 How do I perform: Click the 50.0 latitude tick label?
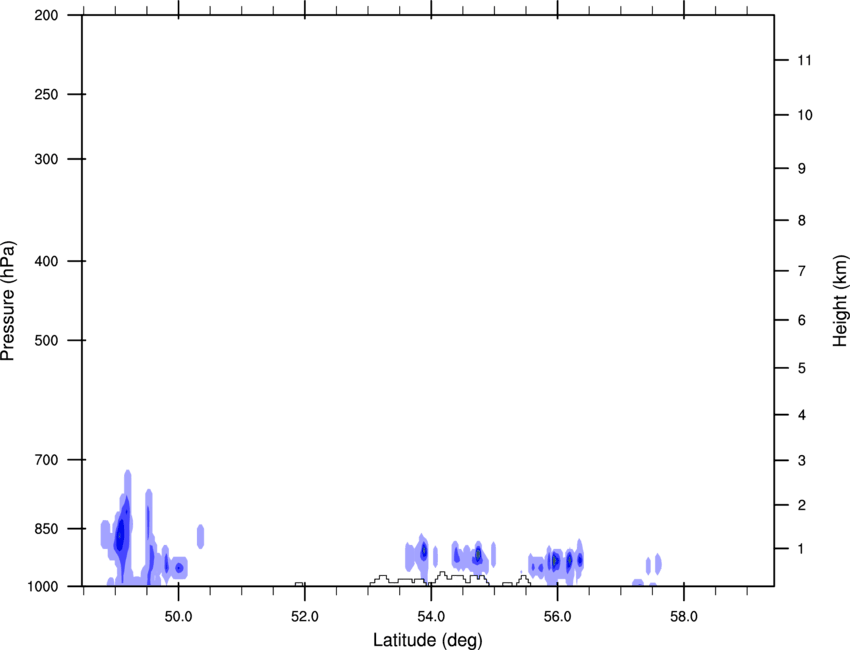click(178, 617)
